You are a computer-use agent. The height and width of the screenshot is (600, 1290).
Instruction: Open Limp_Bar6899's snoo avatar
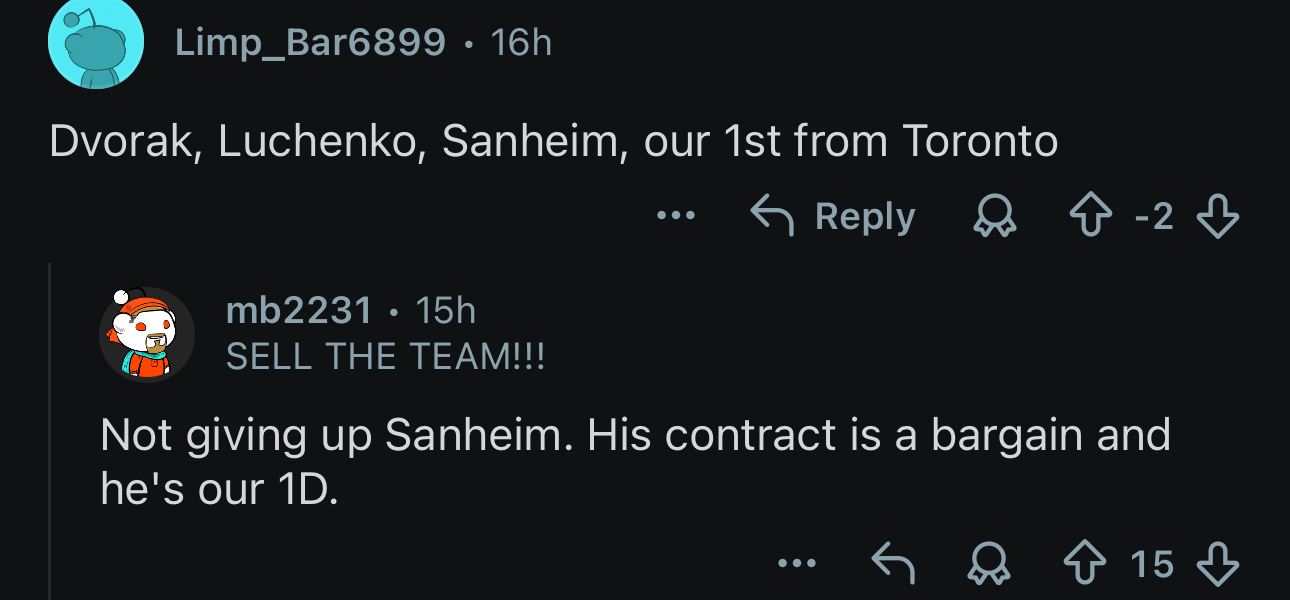(96, 43)
